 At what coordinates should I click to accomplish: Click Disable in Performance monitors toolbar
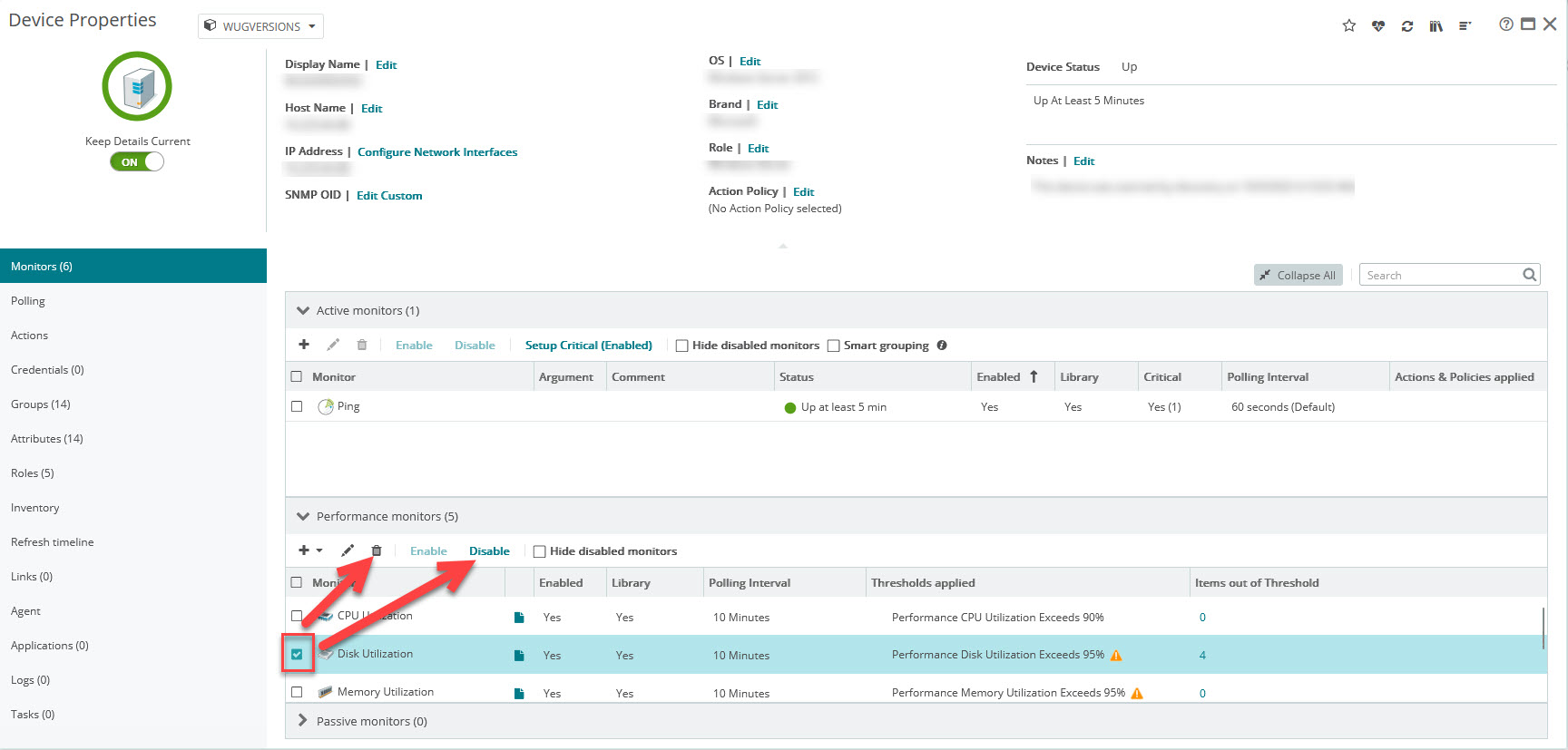point(489,550)
